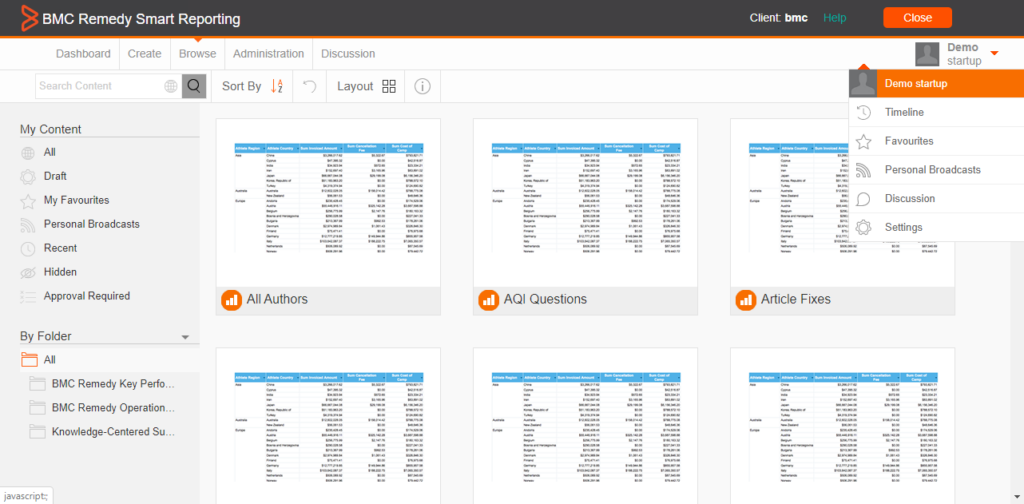Image resolution: width=1024 pixels, height=504 pixels.
Task: Open the AQI Questions report thumbnail
Action: (586, 202)
